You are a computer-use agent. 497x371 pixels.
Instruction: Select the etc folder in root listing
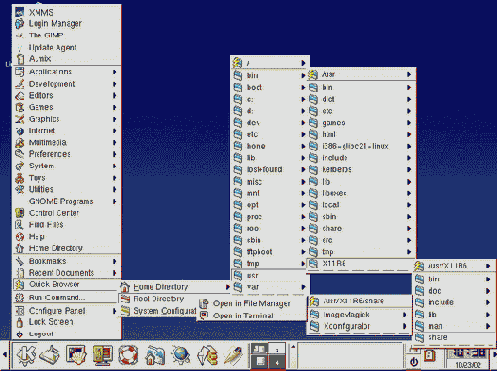269,134
